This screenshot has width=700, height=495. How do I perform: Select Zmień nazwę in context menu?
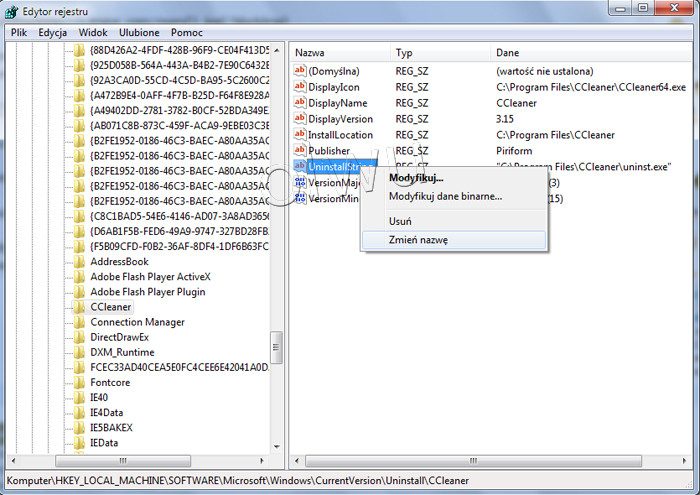(454, 240)
